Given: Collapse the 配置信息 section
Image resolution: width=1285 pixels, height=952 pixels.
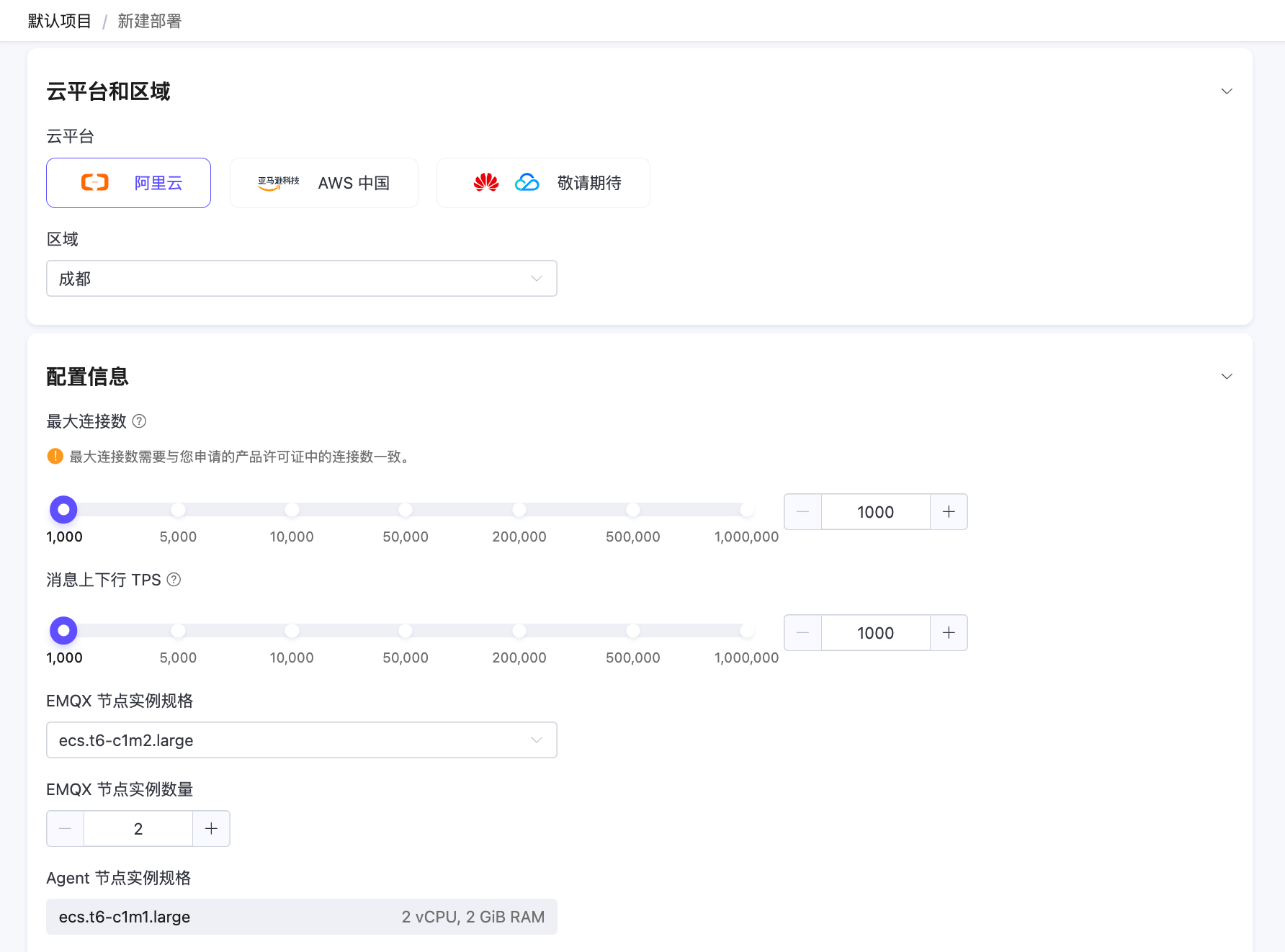Looking at the screenshot, I should point(1227,376).
